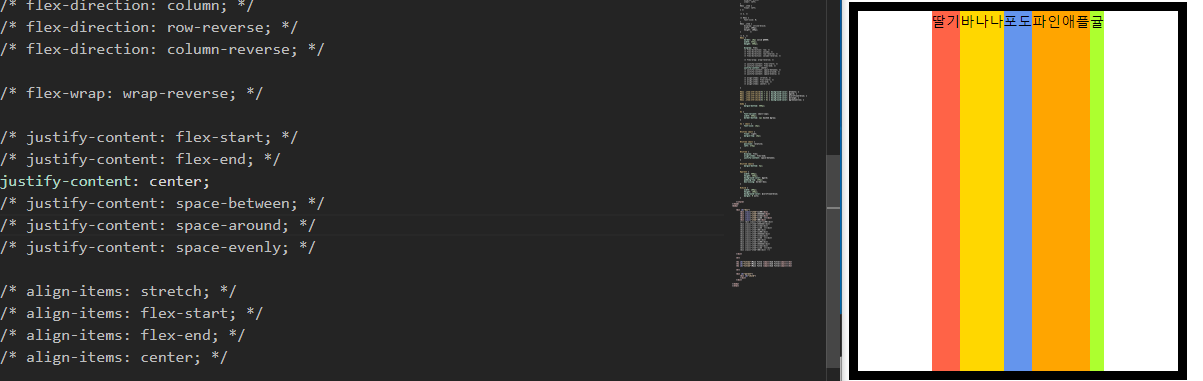The image size is (1203, 381).
Task: Click the commented 'align-items: center' line
Action: (x=114, y=357)
